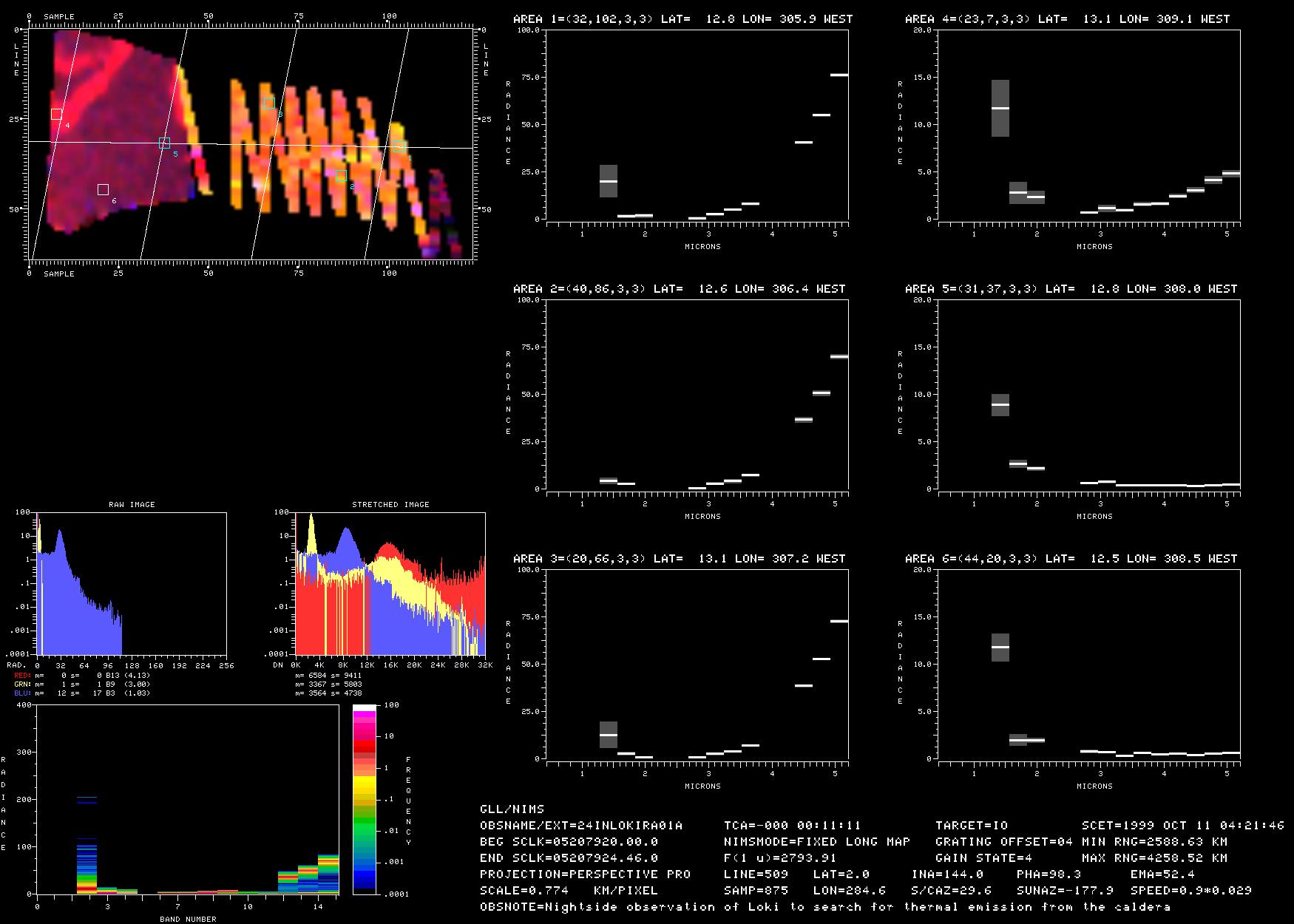Image resolution: width=1294 pixels, height=924 pixels.
Task: Select the white area 6 marker box
Action: 103,190
